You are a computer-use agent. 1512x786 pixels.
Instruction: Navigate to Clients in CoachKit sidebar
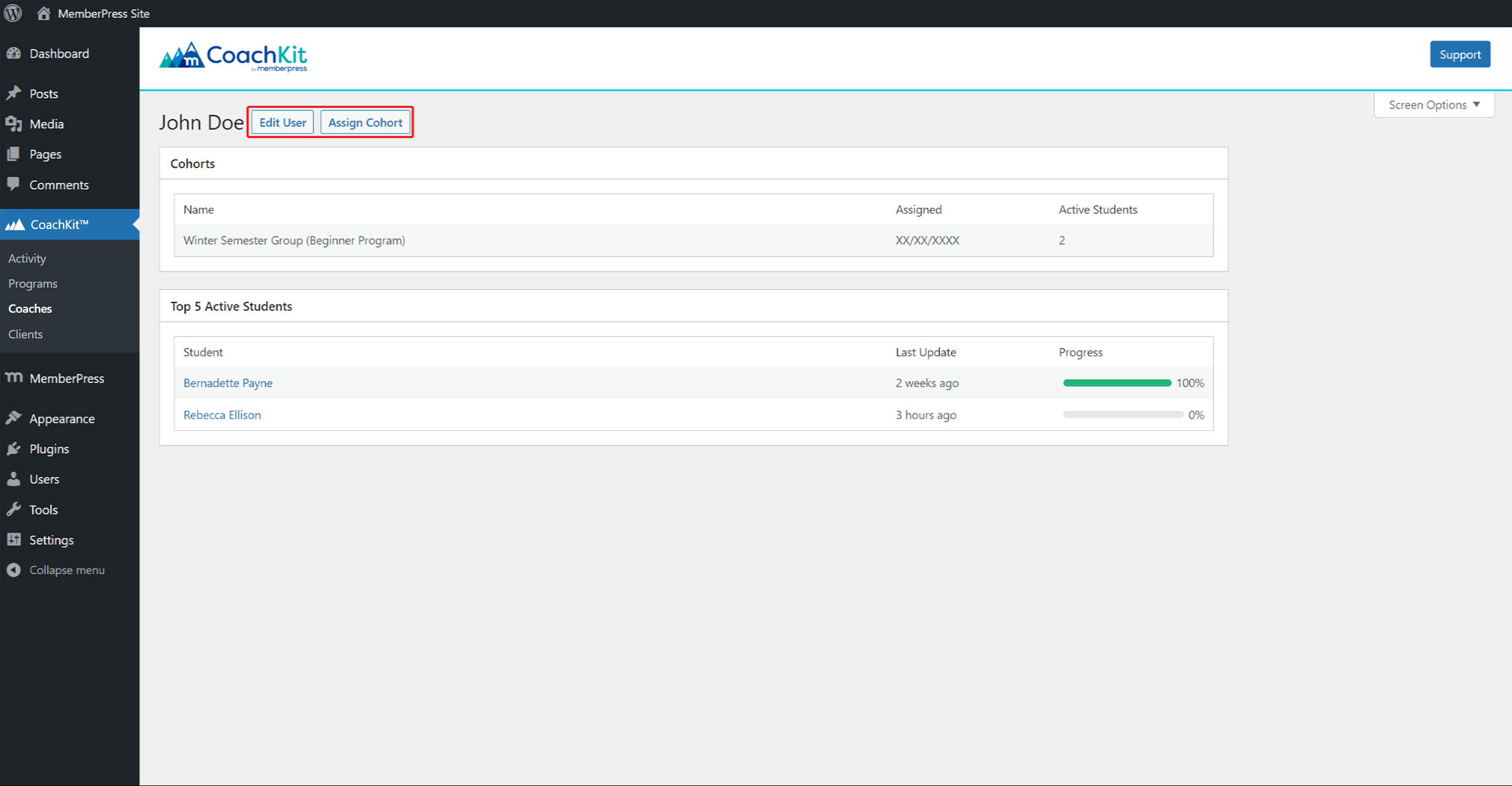click(25, 333)
